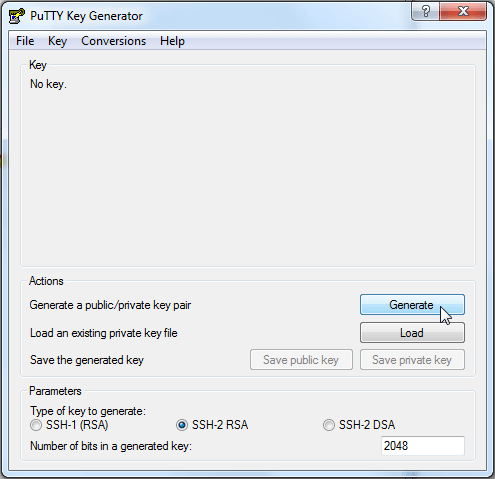Image resolution: width=495 pixels, height=479 pixels.
Task: Click the Save private key button
Action: 412,360
